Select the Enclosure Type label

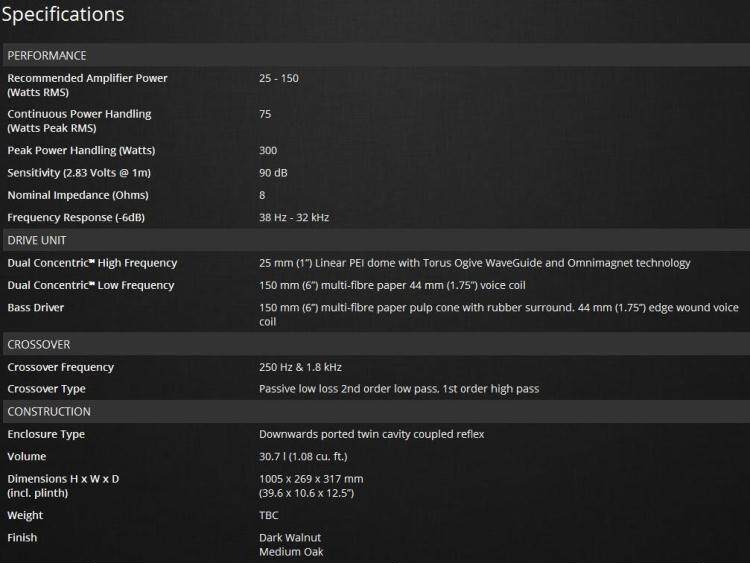click(x=46, y=434)
